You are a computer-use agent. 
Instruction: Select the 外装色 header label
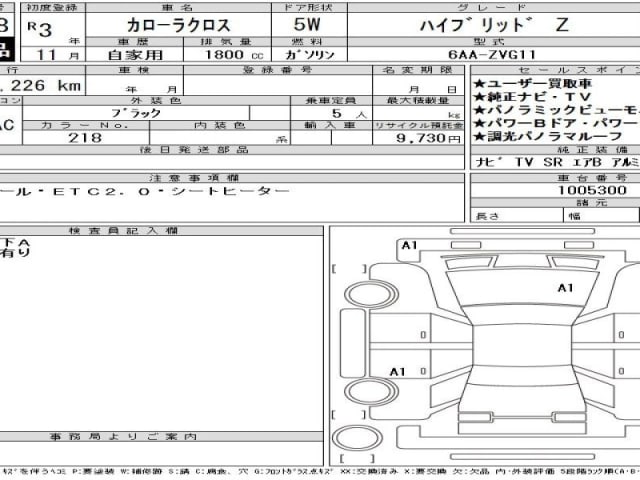(x=156, y=100)
